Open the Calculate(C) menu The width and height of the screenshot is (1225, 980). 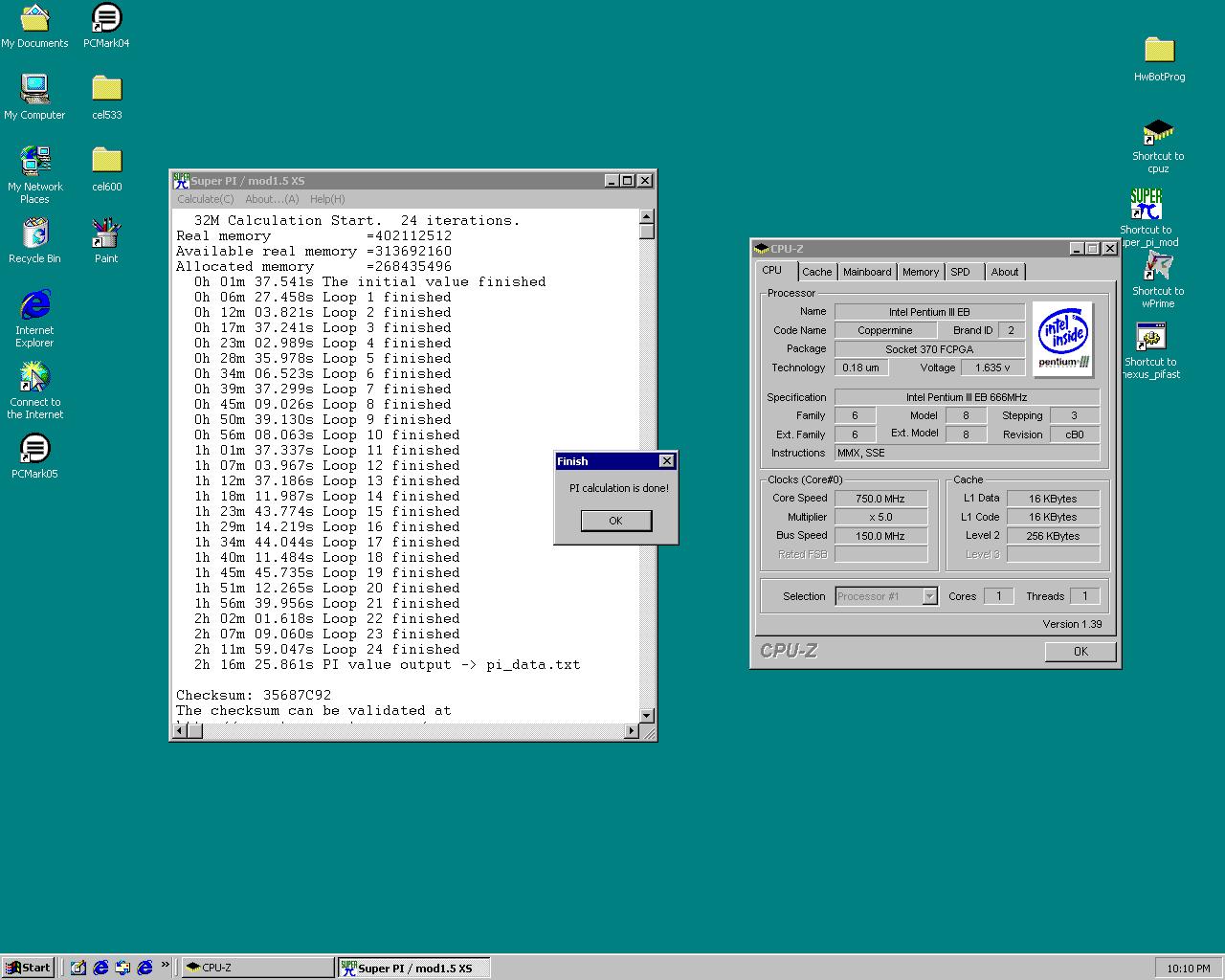click(206, 199)
